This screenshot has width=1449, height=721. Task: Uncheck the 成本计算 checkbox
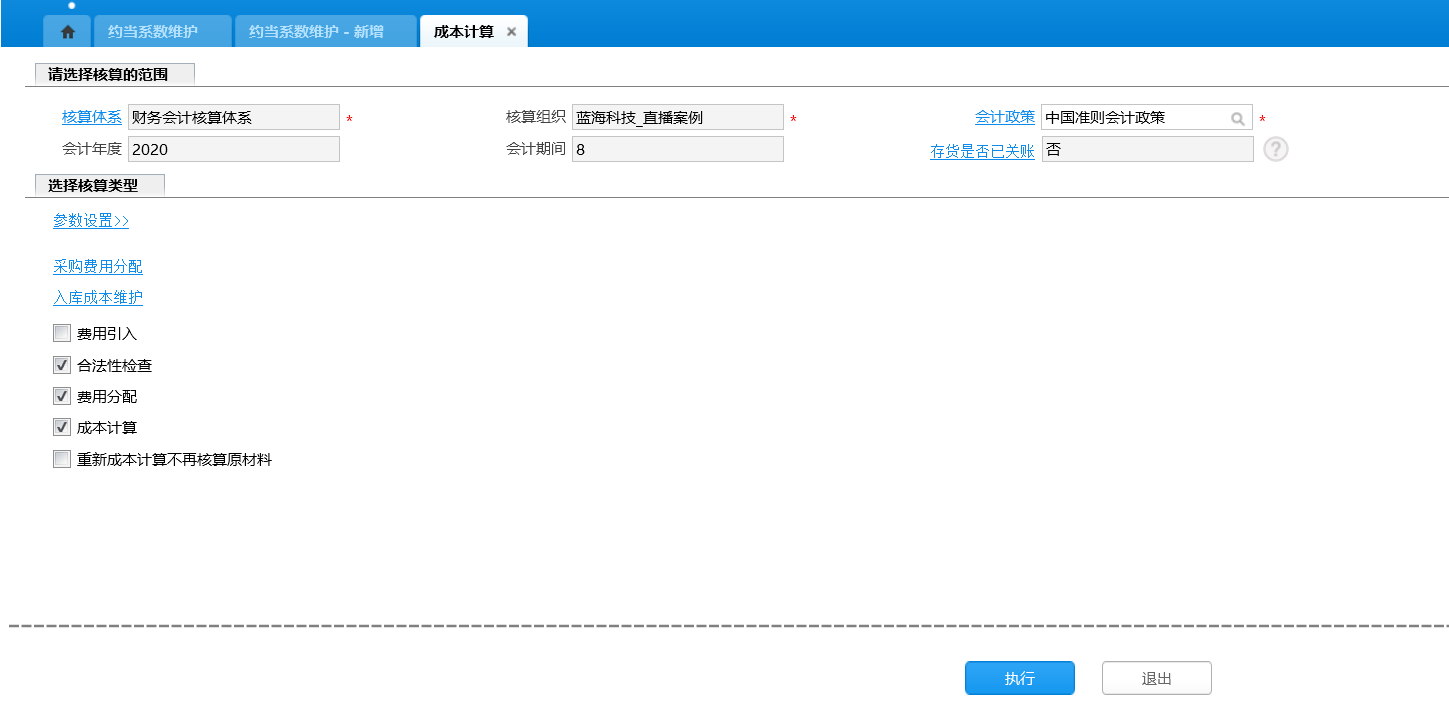pyautogui.click(x=62, y=428)
